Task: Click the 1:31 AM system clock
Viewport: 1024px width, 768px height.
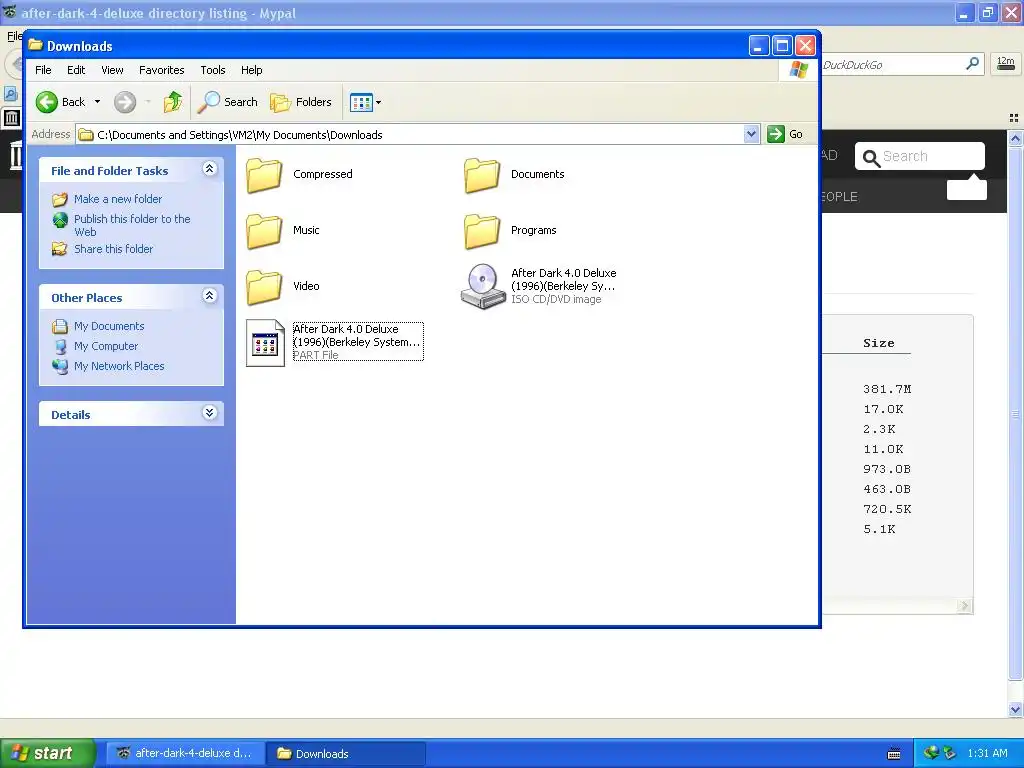Action: pos(987,753)
